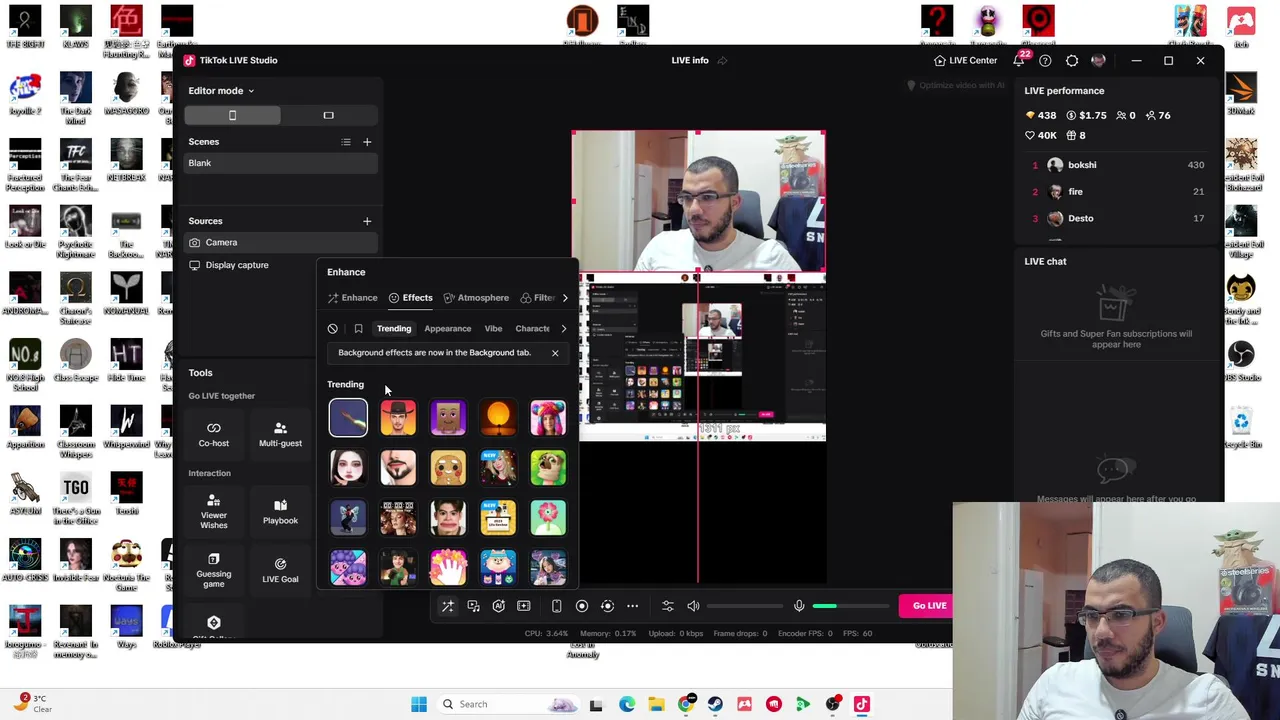Switch to landscape layout mode

pyautogui.click(x=328, y=115)
